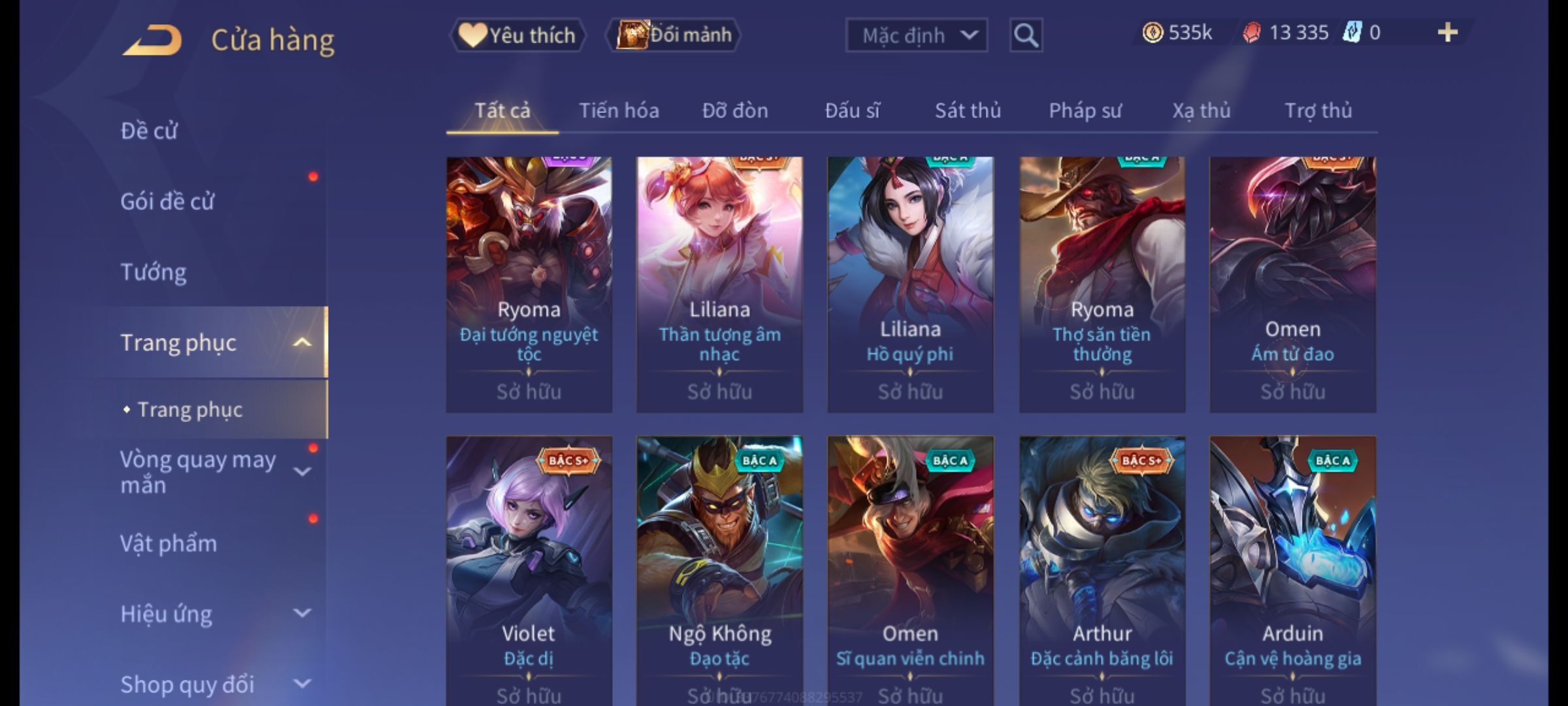The image size is (1568, 706).
Task: Switch to the Tiến hóa tab
Action: click(619, 110)
